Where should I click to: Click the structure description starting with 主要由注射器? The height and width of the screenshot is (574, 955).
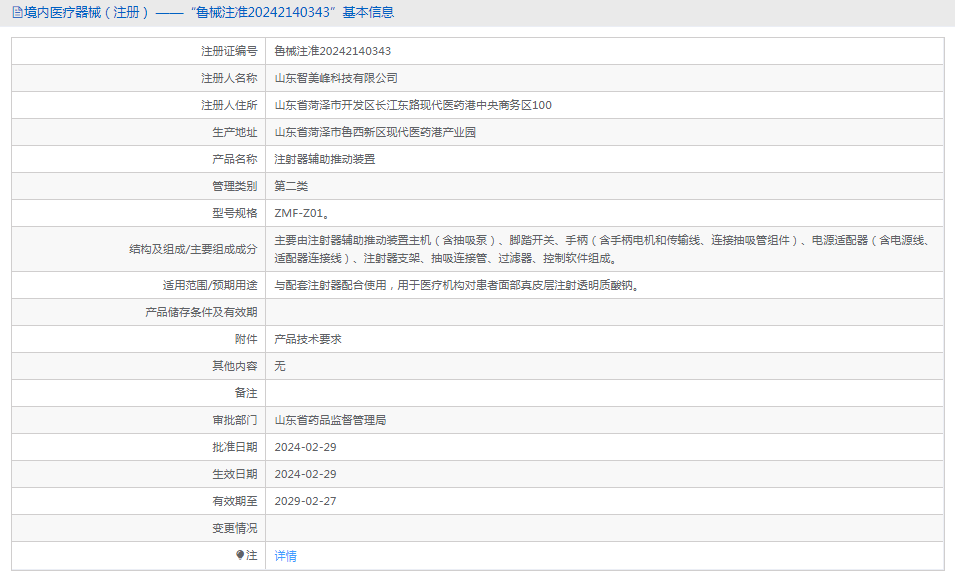pos(603,249)
